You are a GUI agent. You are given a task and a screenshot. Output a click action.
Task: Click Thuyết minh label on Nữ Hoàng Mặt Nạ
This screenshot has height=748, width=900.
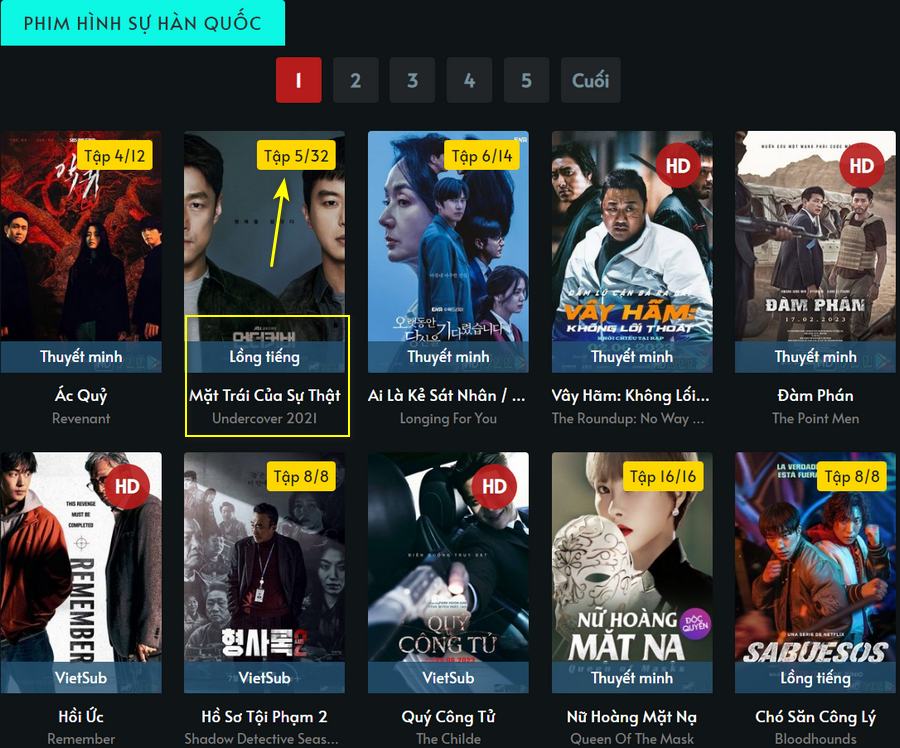[x=632, y=678]
